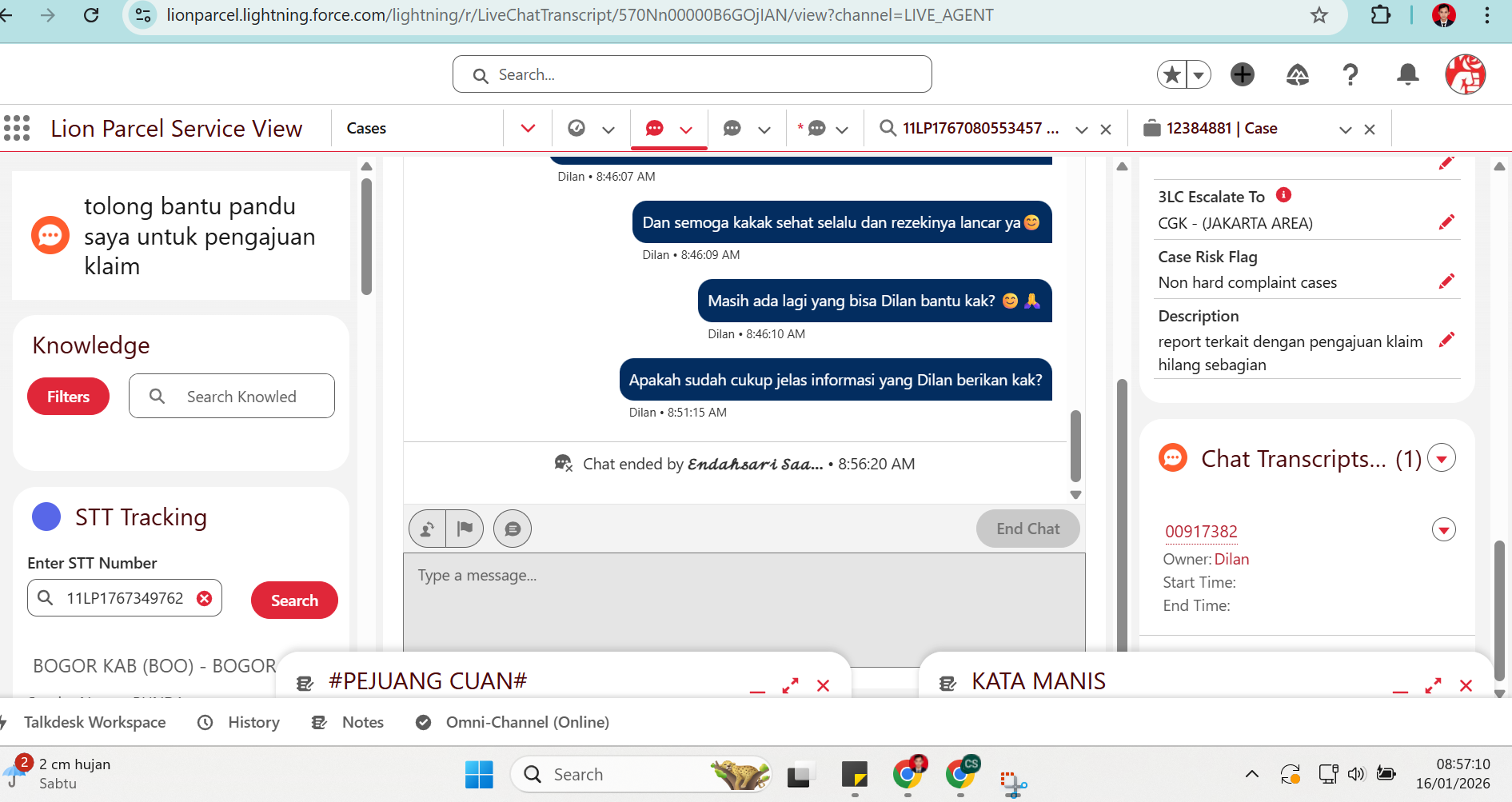Edit the Case Risk Flag pencil
The height and width of the screenshot is (802, 1512).
coord(1446,281)
